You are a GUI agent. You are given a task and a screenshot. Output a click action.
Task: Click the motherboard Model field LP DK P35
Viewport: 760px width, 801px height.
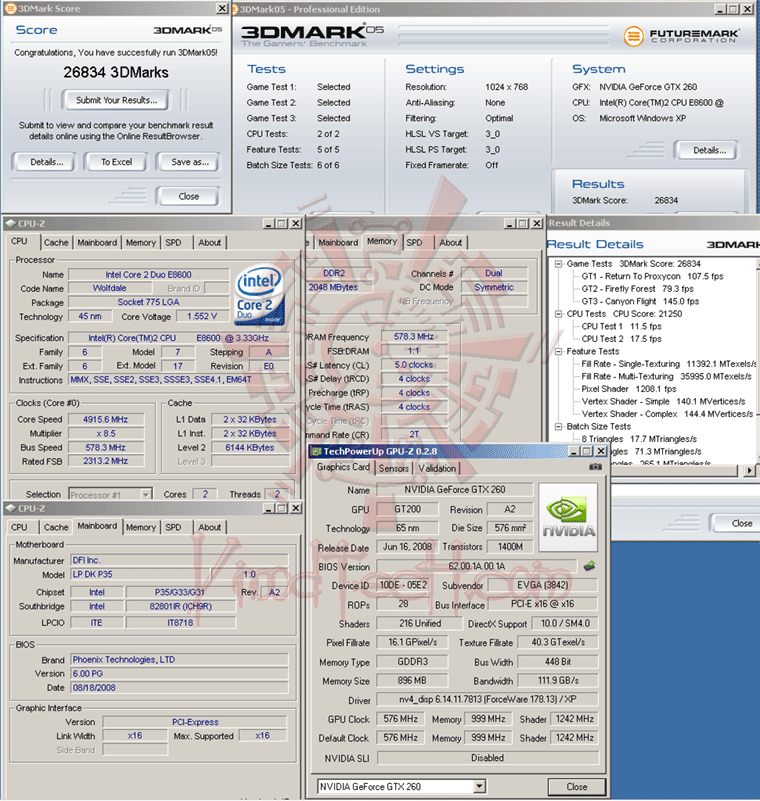tap(140, 574)
